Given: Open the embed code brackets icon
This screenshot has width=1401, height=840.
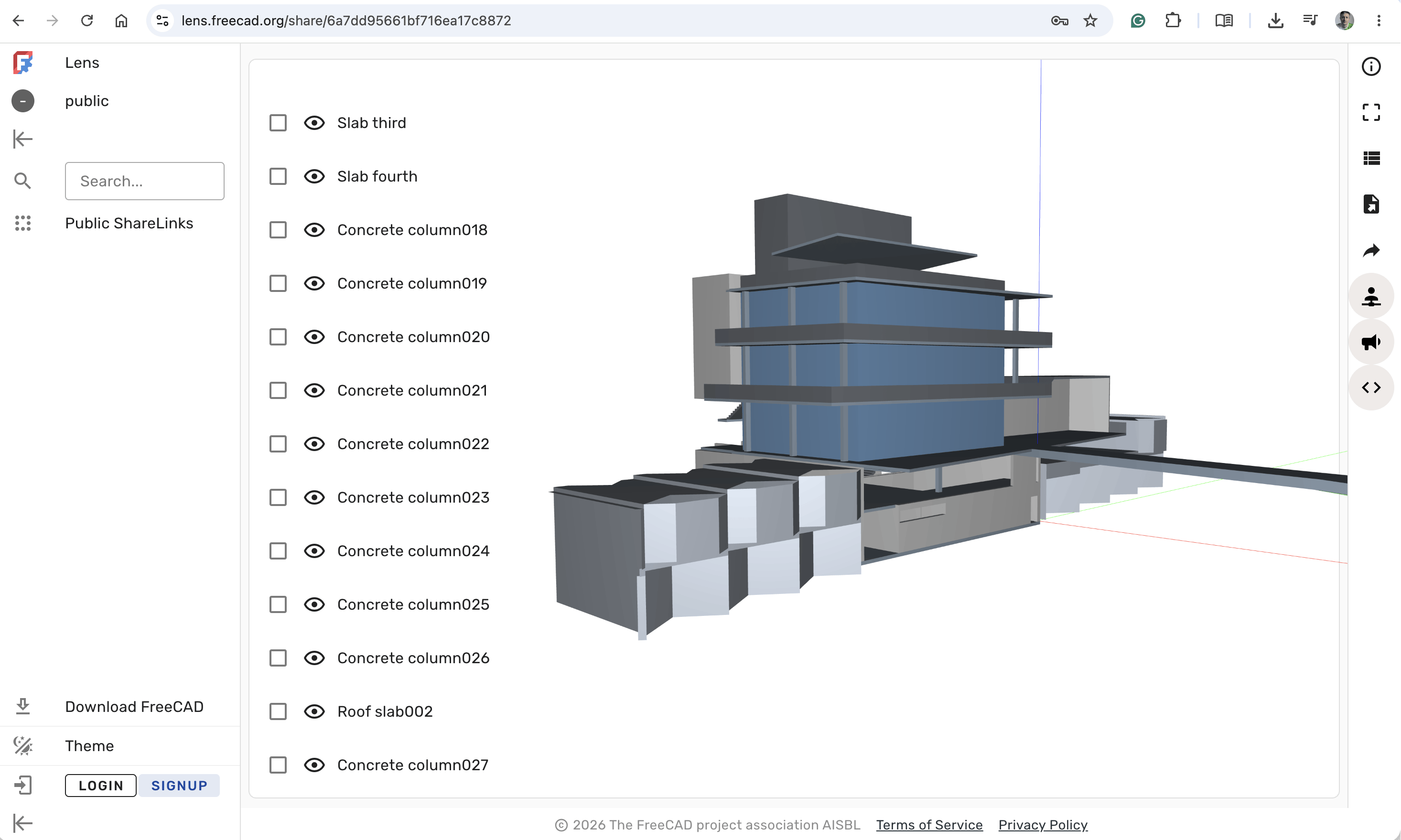Looking at the screenshot, I should 1371,388.
